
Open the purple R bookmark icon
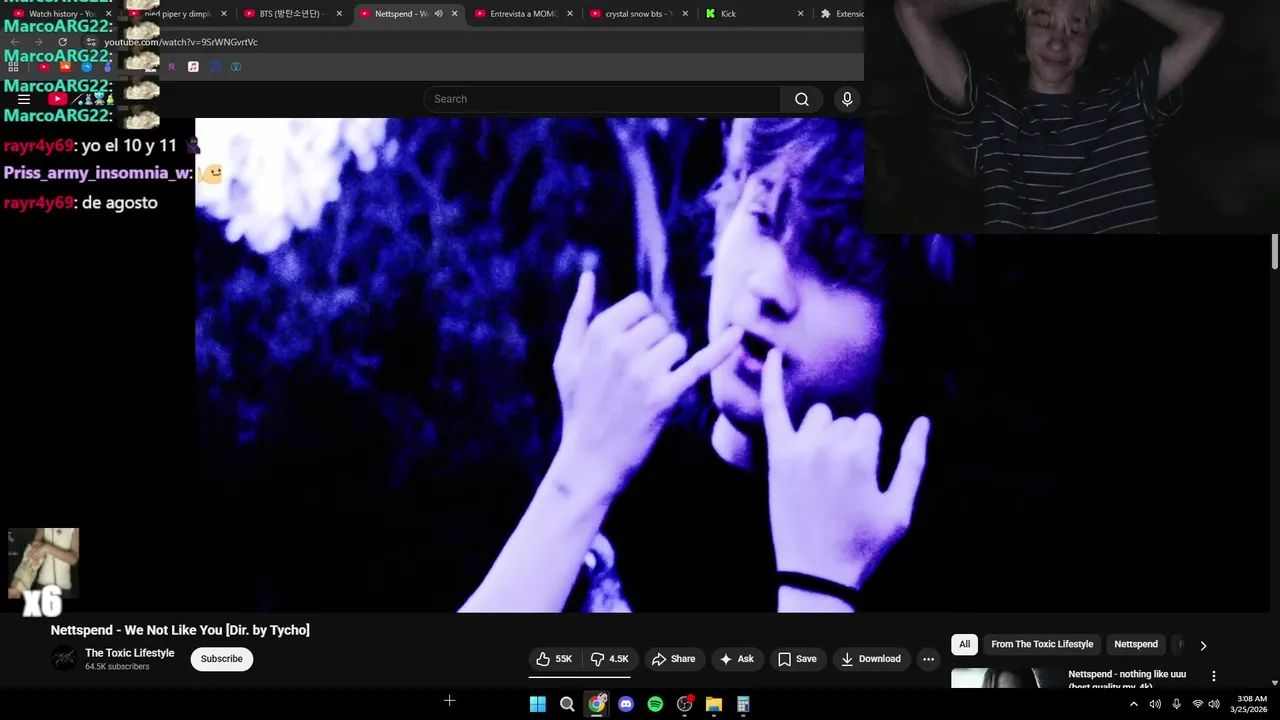tap(172, 67)
